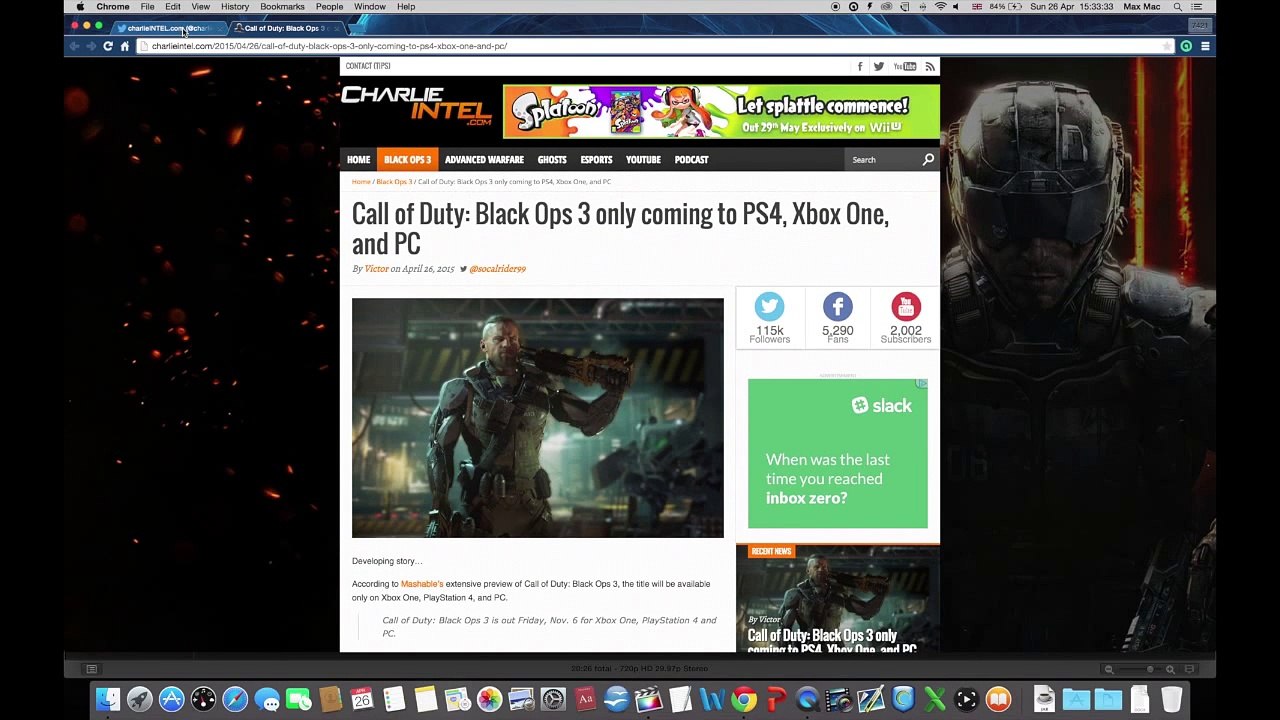Click the Chrome address bar URL
1280x720 pixels.
click(330, 46)
